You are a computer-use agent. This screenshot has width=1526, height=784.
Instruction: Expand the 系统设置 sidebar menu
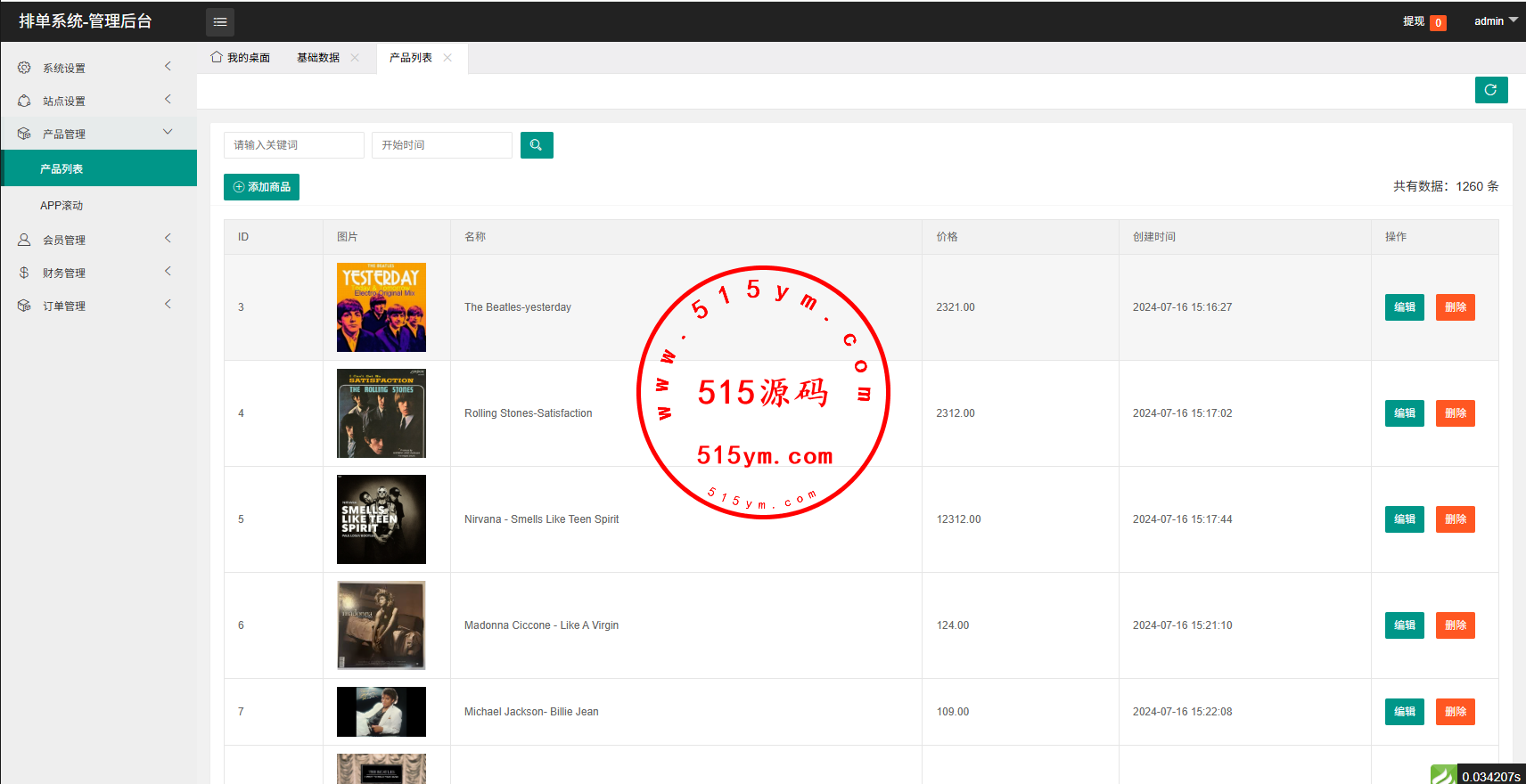[98, 68]
